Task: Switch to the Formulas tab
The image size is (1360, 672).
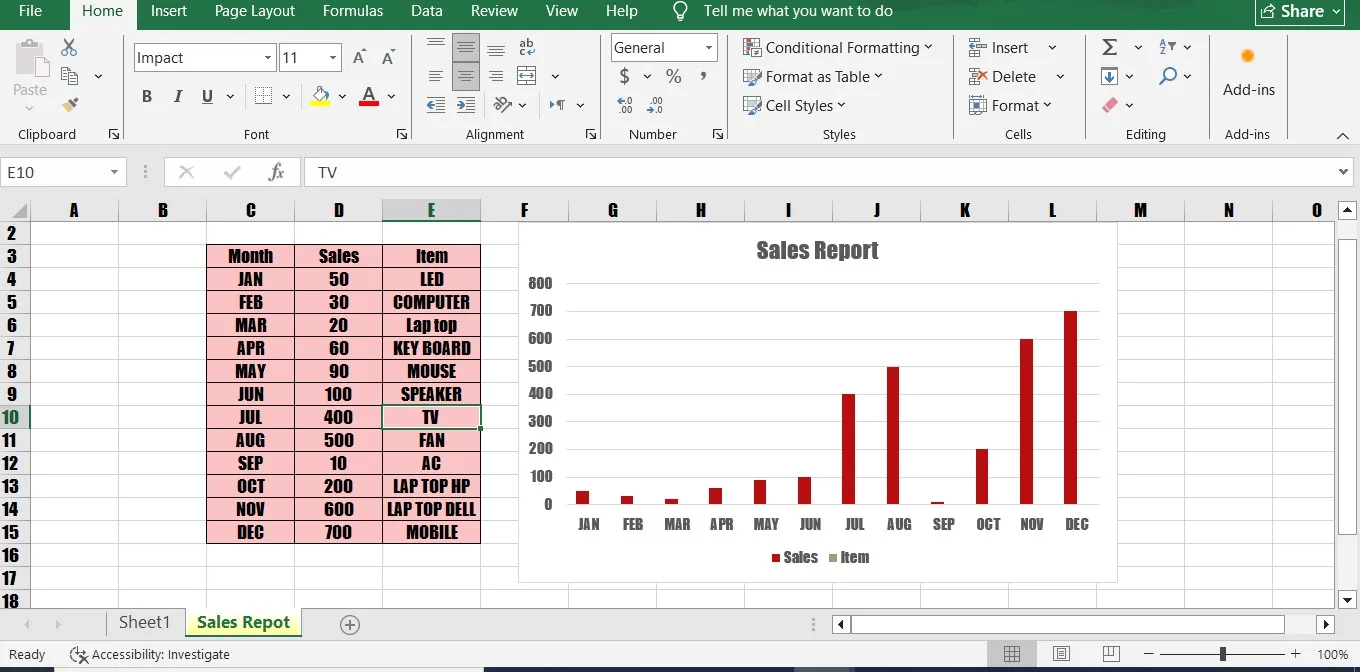Action: coord(353,11)
